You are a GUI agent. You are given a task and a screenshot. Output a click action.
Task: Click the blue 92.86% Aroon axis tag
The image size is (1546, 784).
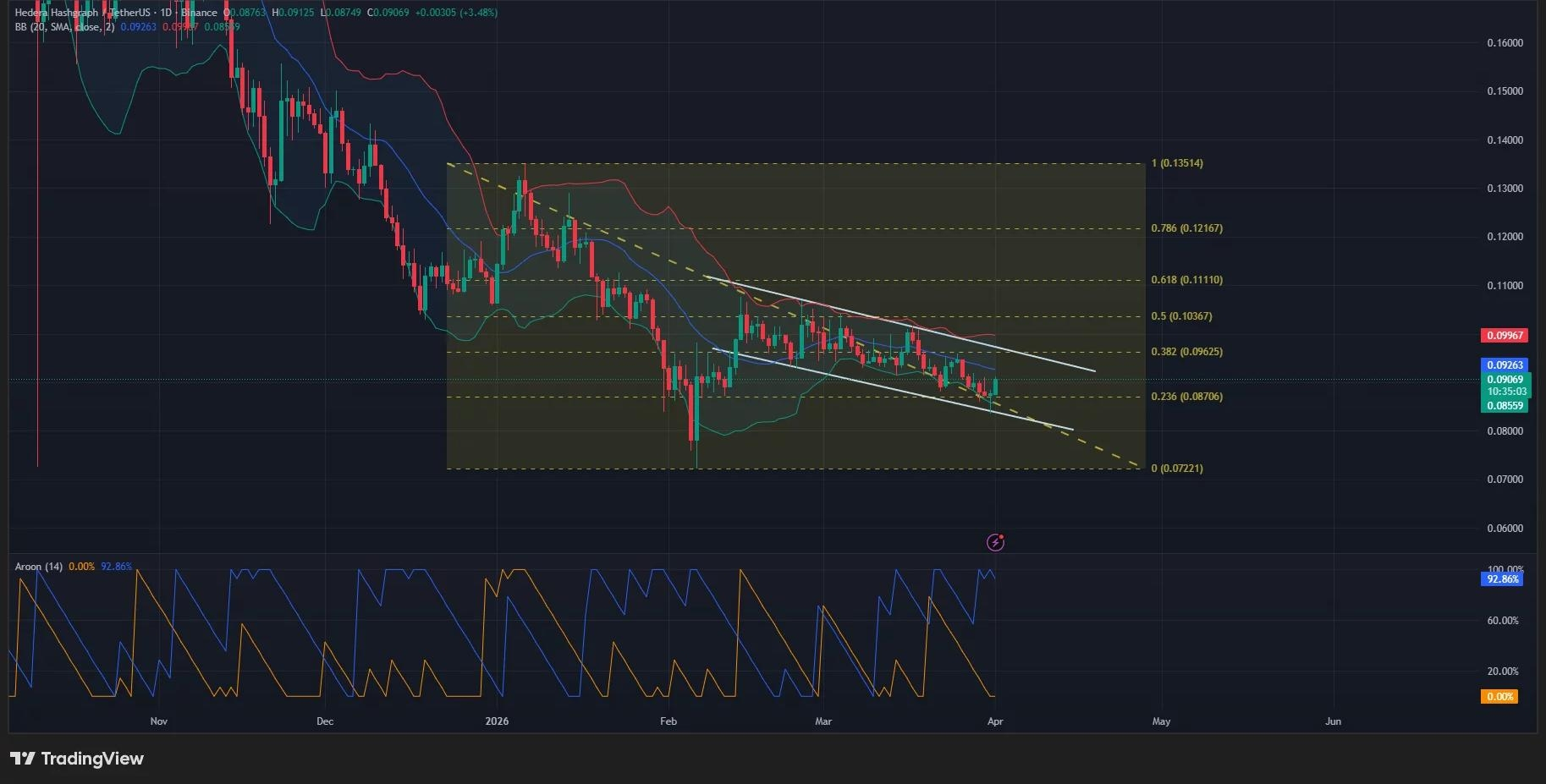tap(1503, 579)
